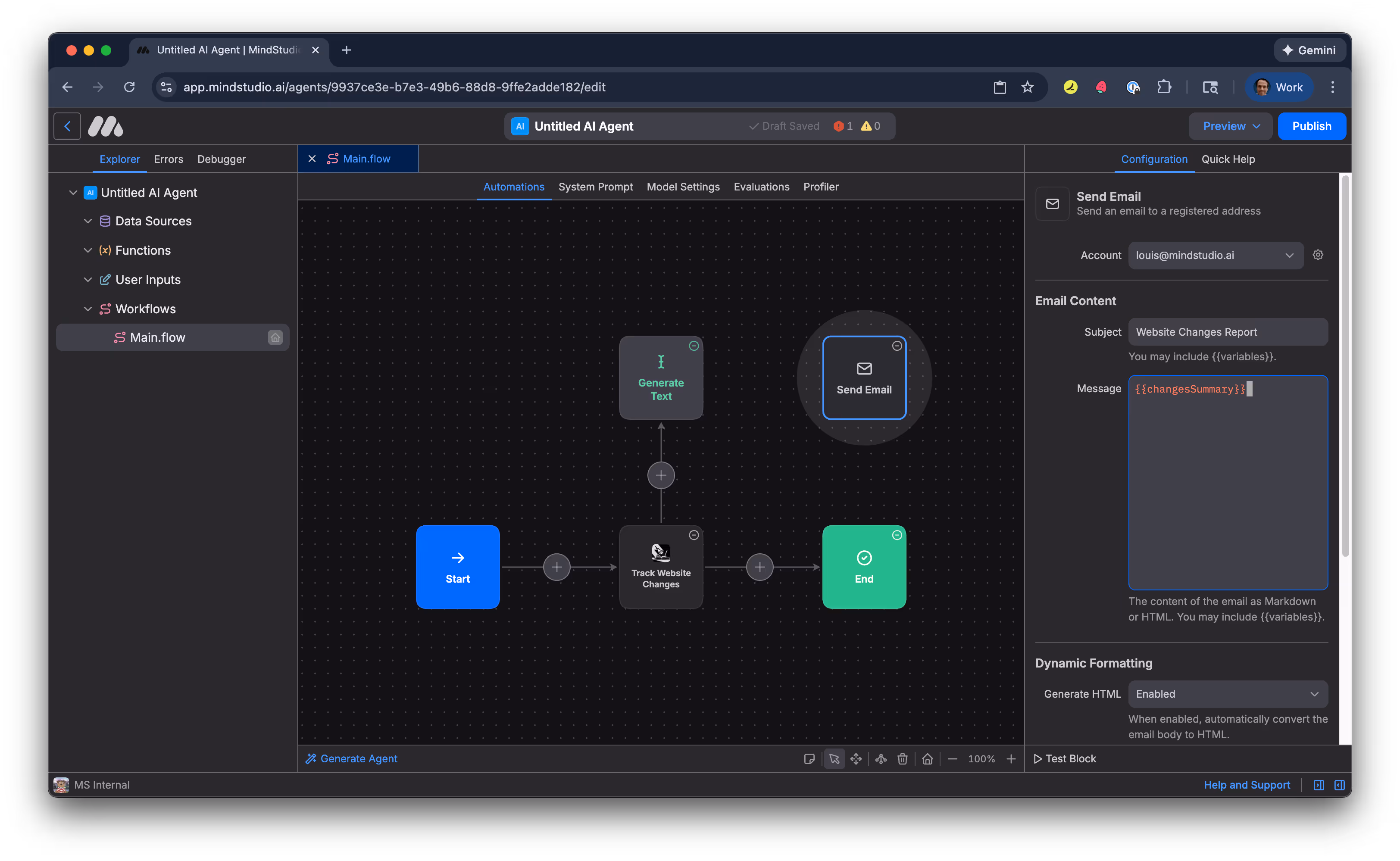Image resolution: width=1400 pixels, height=861 pixels.
Task: Click the bookmark star in address bar
Action: pyautogui.click(x=1027, y=87)
